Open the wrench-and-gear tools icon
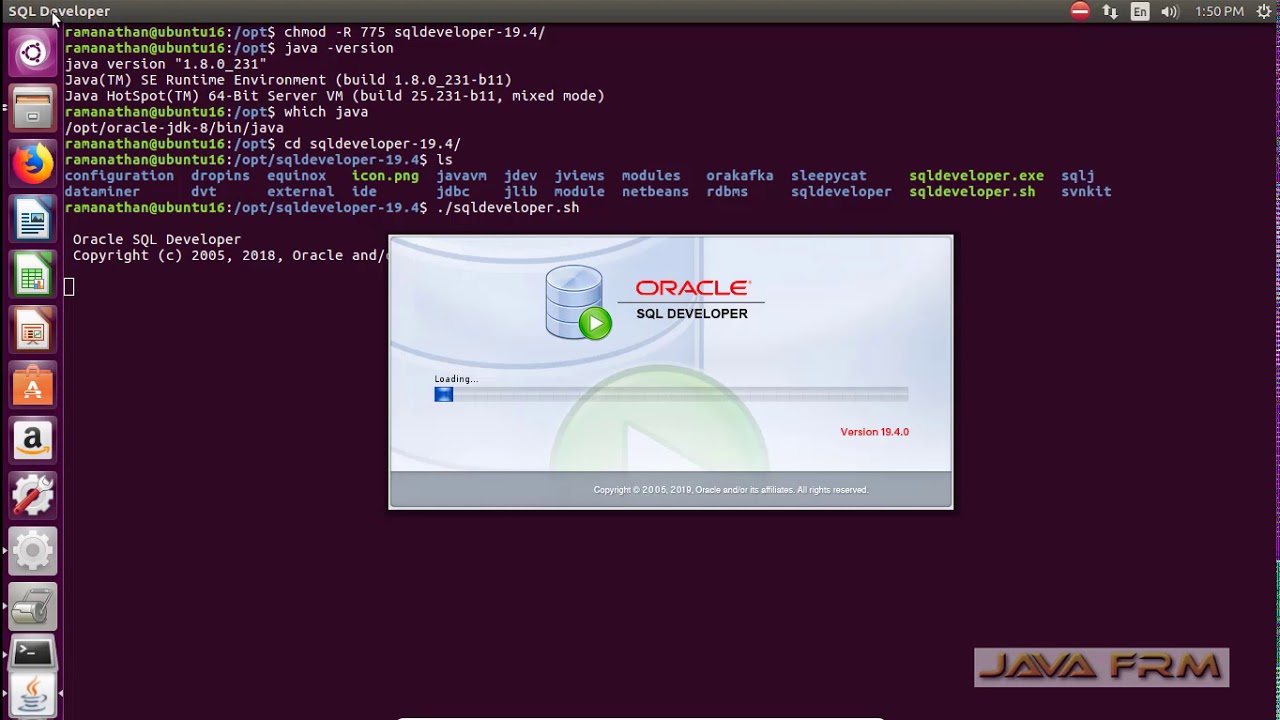This screenshot has width=1280, height=720. pyautogui.click(x=32, y=494)
